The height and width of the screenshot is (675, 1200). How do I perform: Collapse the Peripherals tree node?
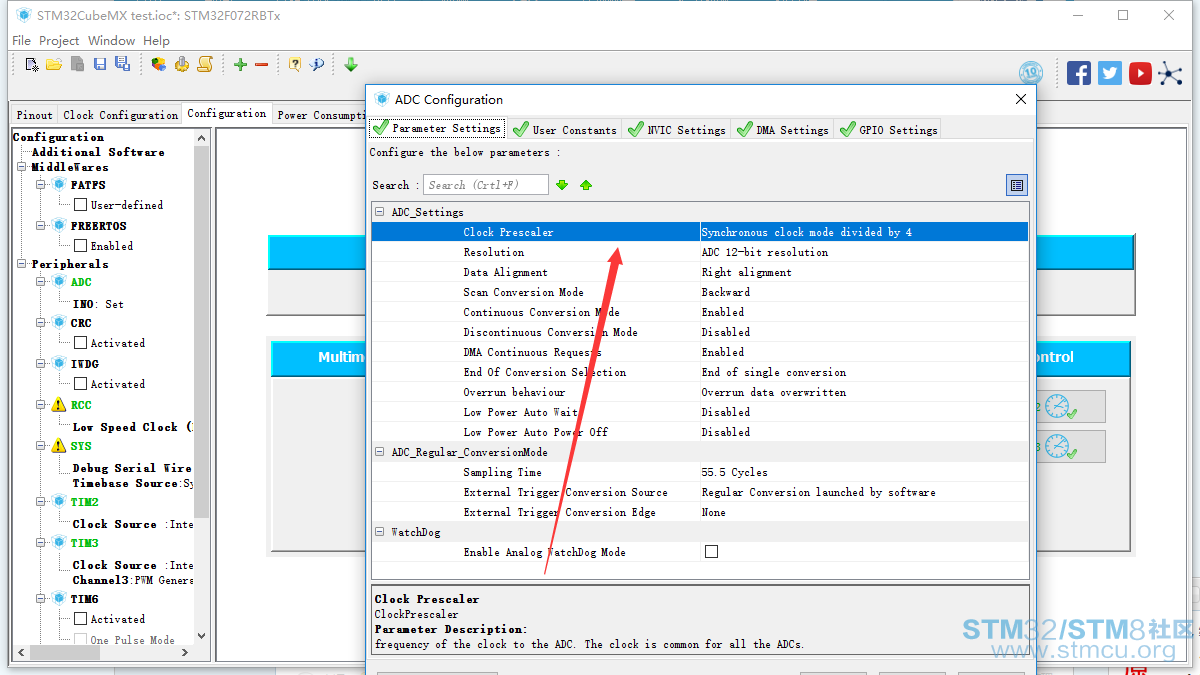click(22, 264)
